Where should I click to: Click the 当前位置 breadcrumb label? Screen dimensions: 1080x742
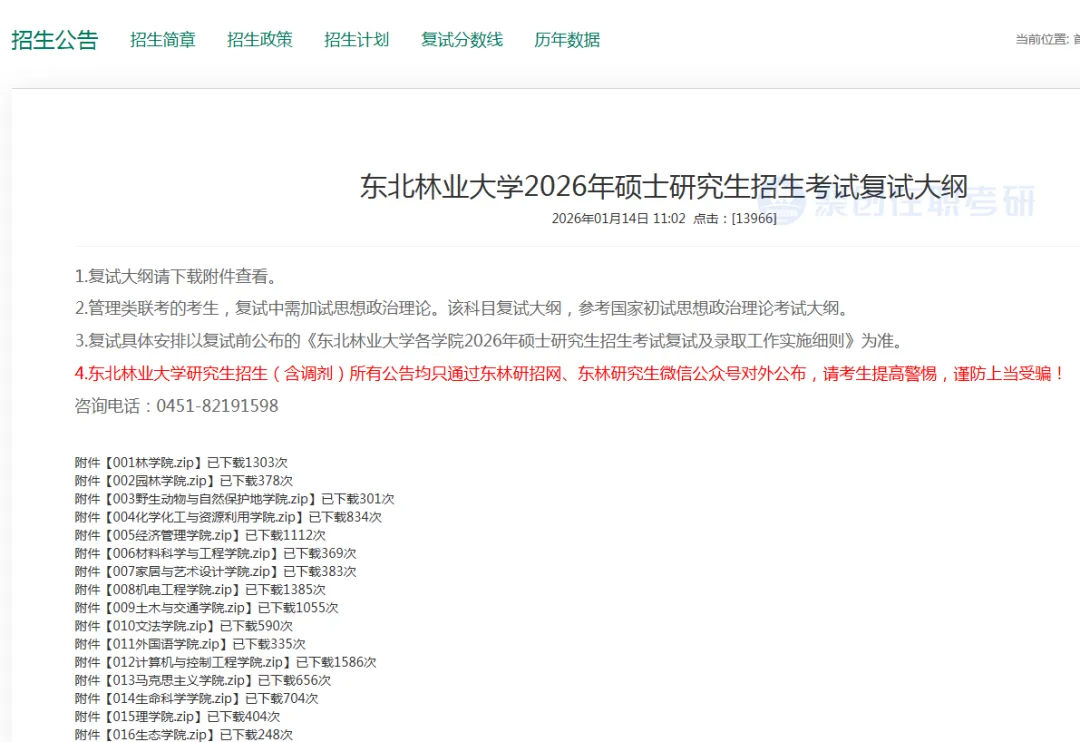point(1042,39)
